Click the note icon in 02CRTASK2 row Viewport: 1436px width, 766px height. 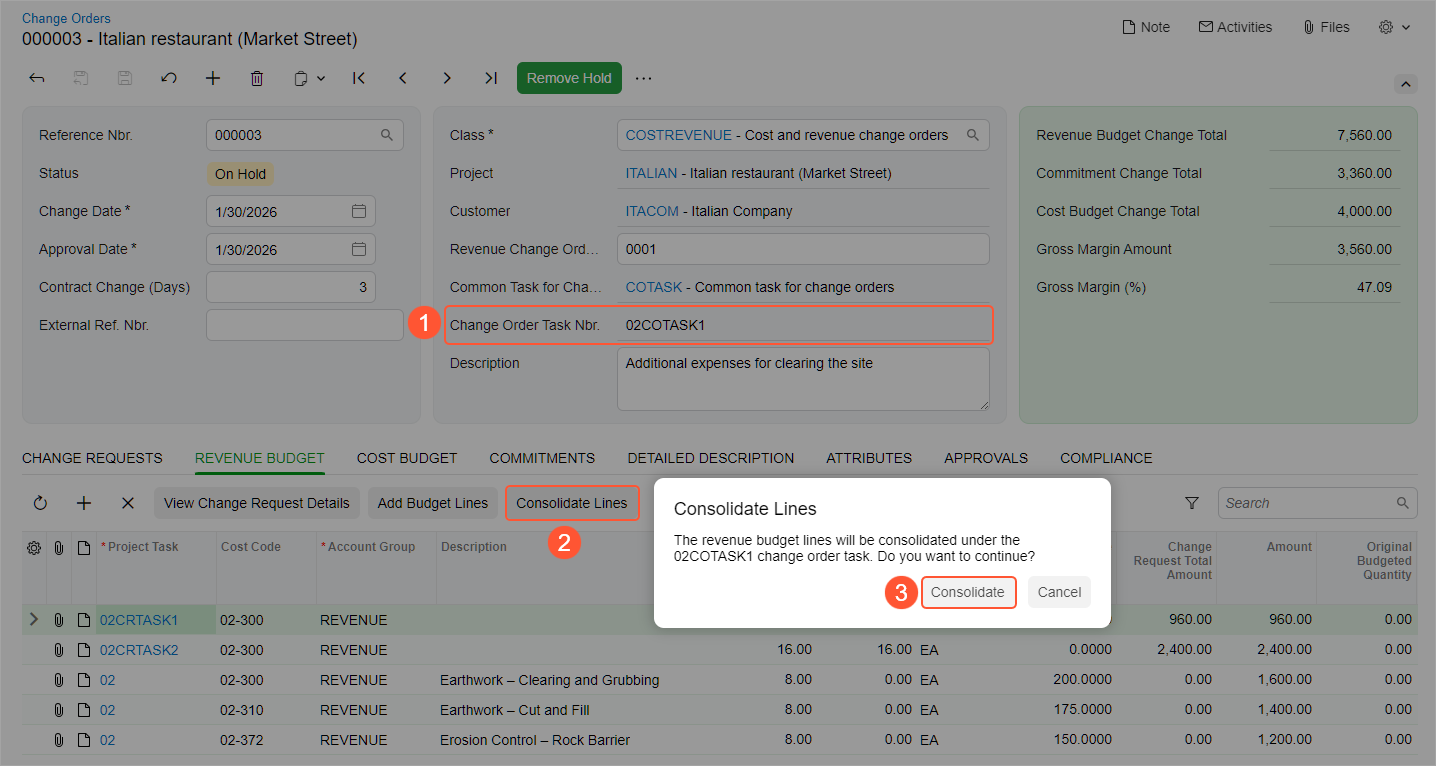pyautogui.click(x=84, y=650)
